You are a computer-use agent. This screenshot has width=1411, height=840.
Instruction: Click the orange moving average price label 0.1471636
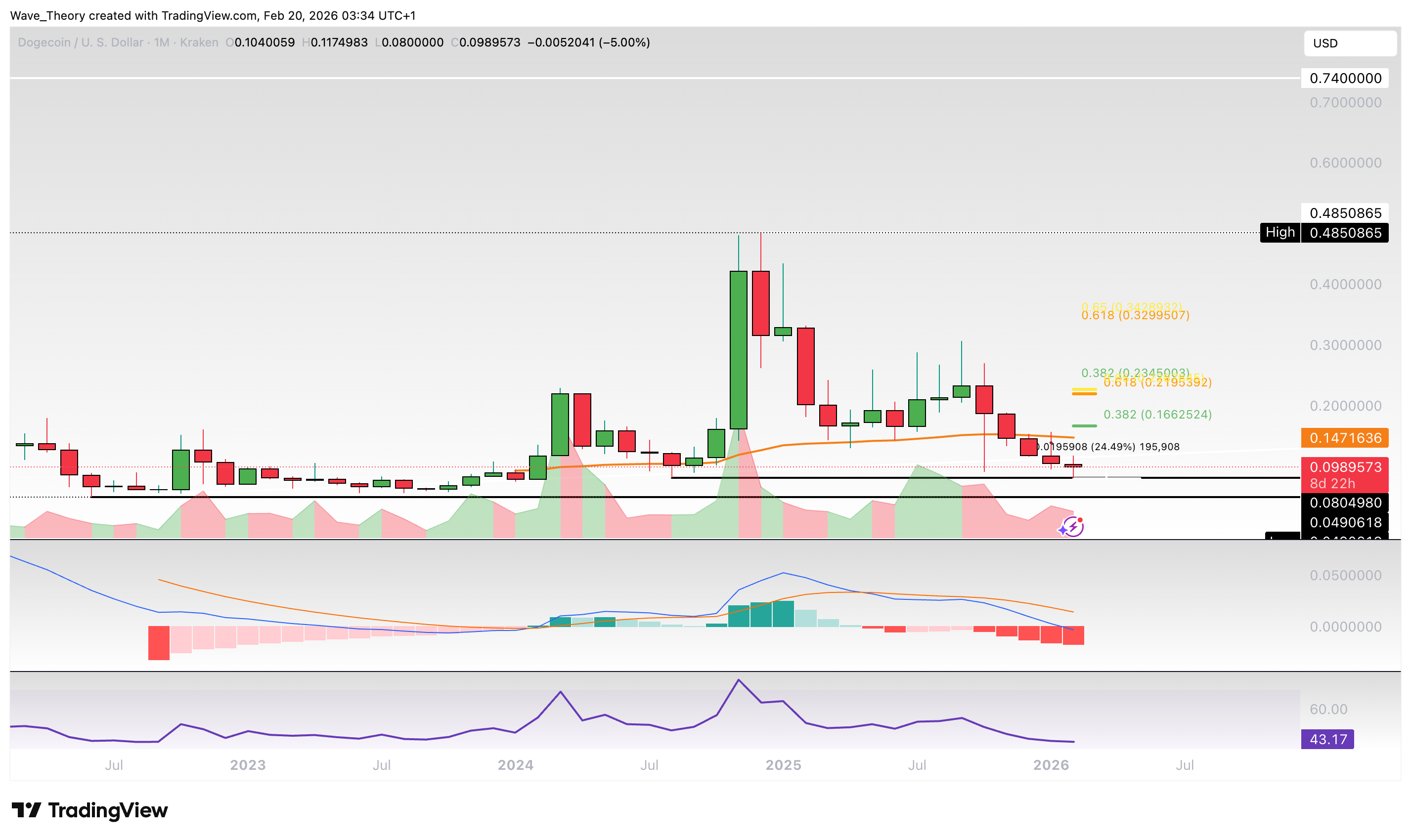tap(1346, 438)
